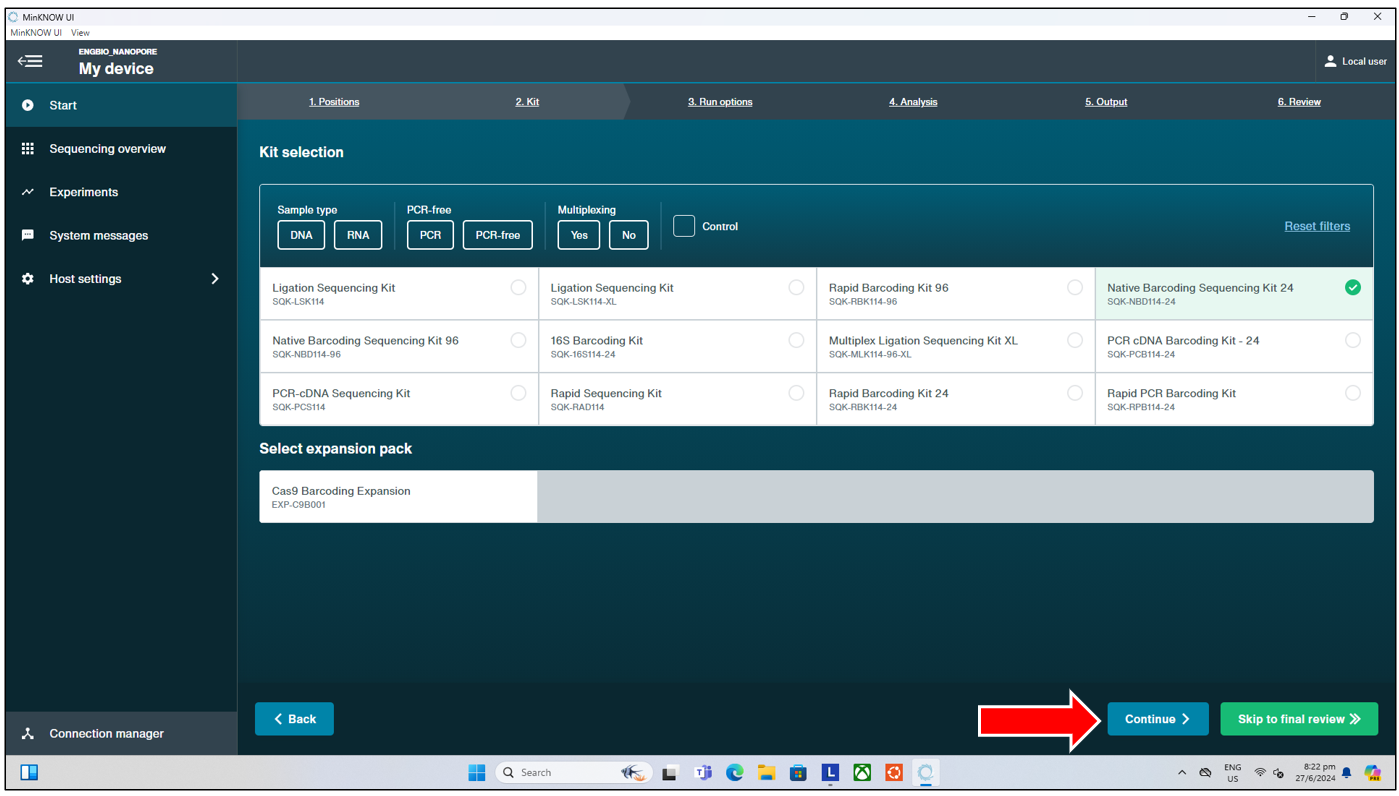Select the 2. Kit step tab
Viewport: 1399px width, 796px height.
(x=527, y=102)
